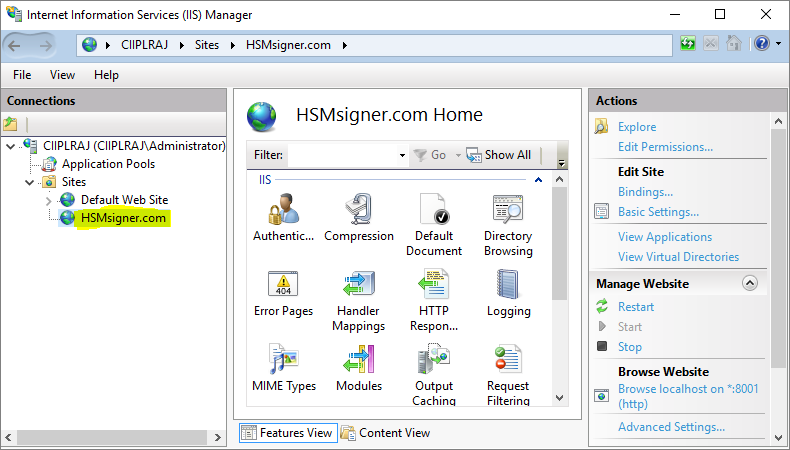
Task: Open the Advanced Settings link
Action: click(672, 427)
